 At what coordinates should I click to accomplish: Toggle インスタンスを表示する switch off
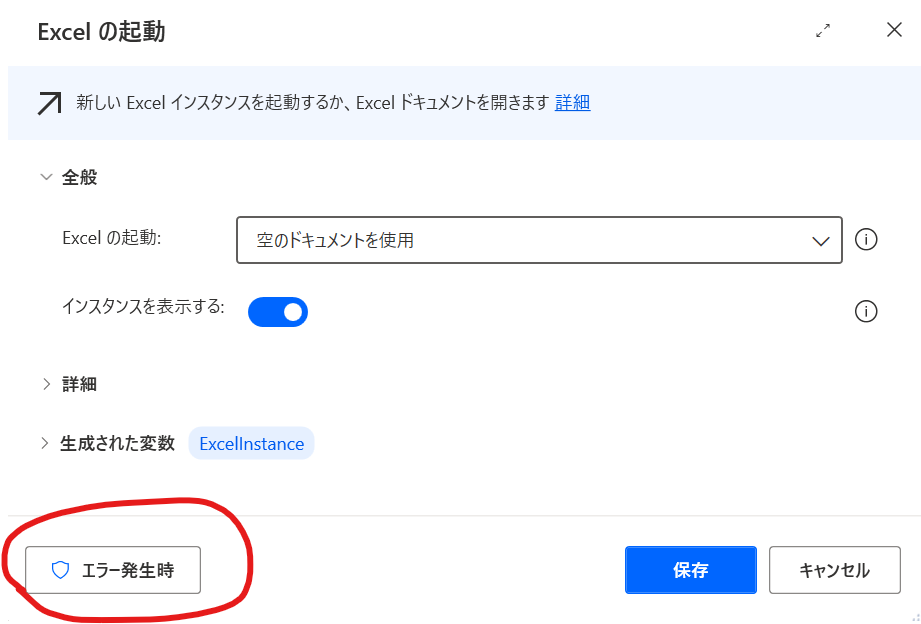(x=278, y=312)
